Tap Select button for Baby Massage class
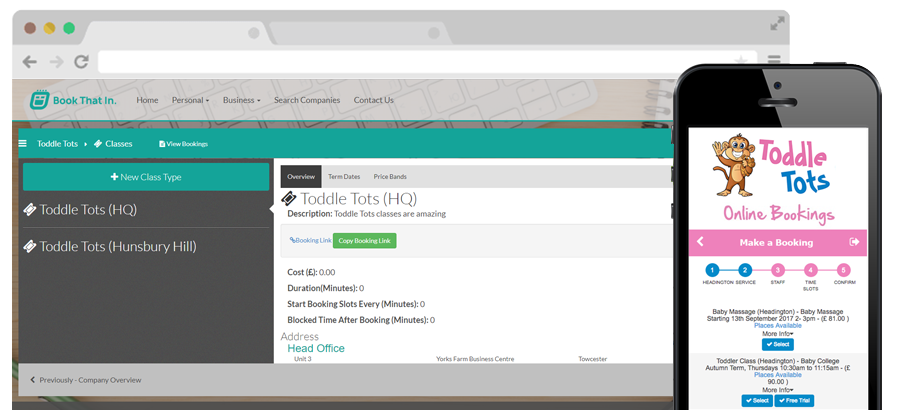The image size is (900, 410). (x=778, y=345)
